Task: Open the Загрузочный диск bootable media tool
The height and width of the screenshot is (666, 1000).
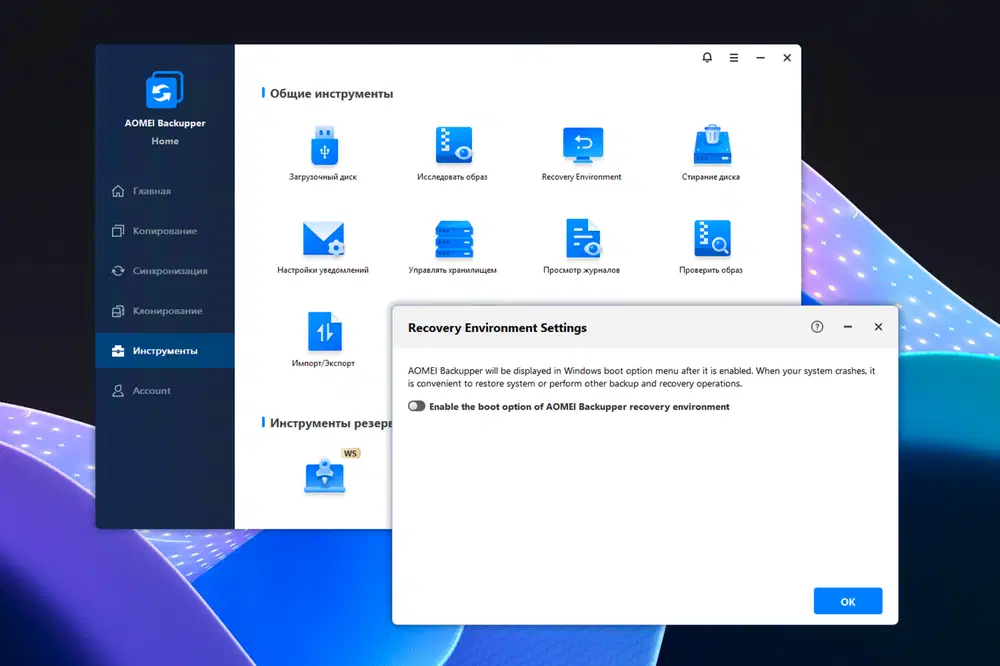Action: pos(324,153)
